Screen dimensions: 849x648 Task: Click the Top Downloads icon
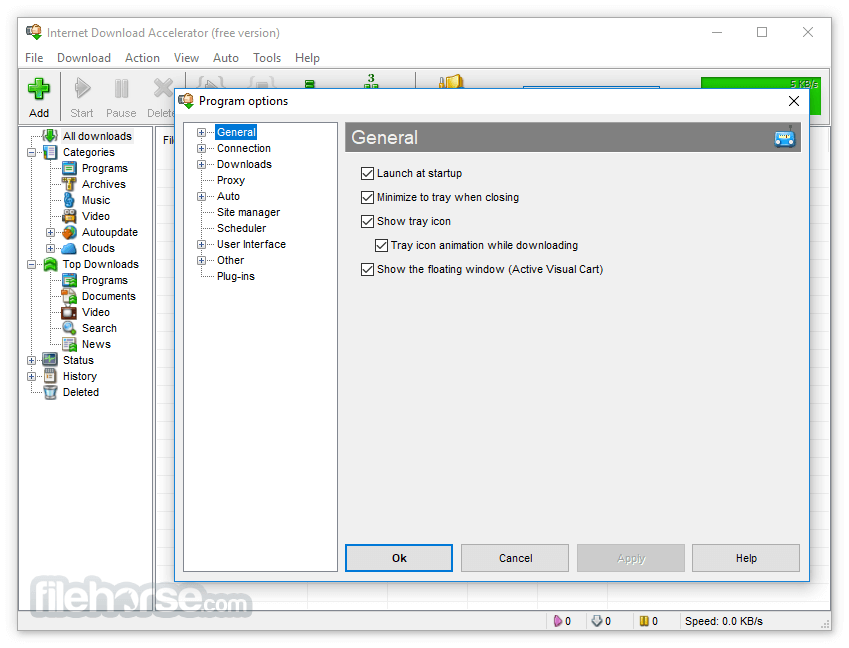[x=50, y=264]
